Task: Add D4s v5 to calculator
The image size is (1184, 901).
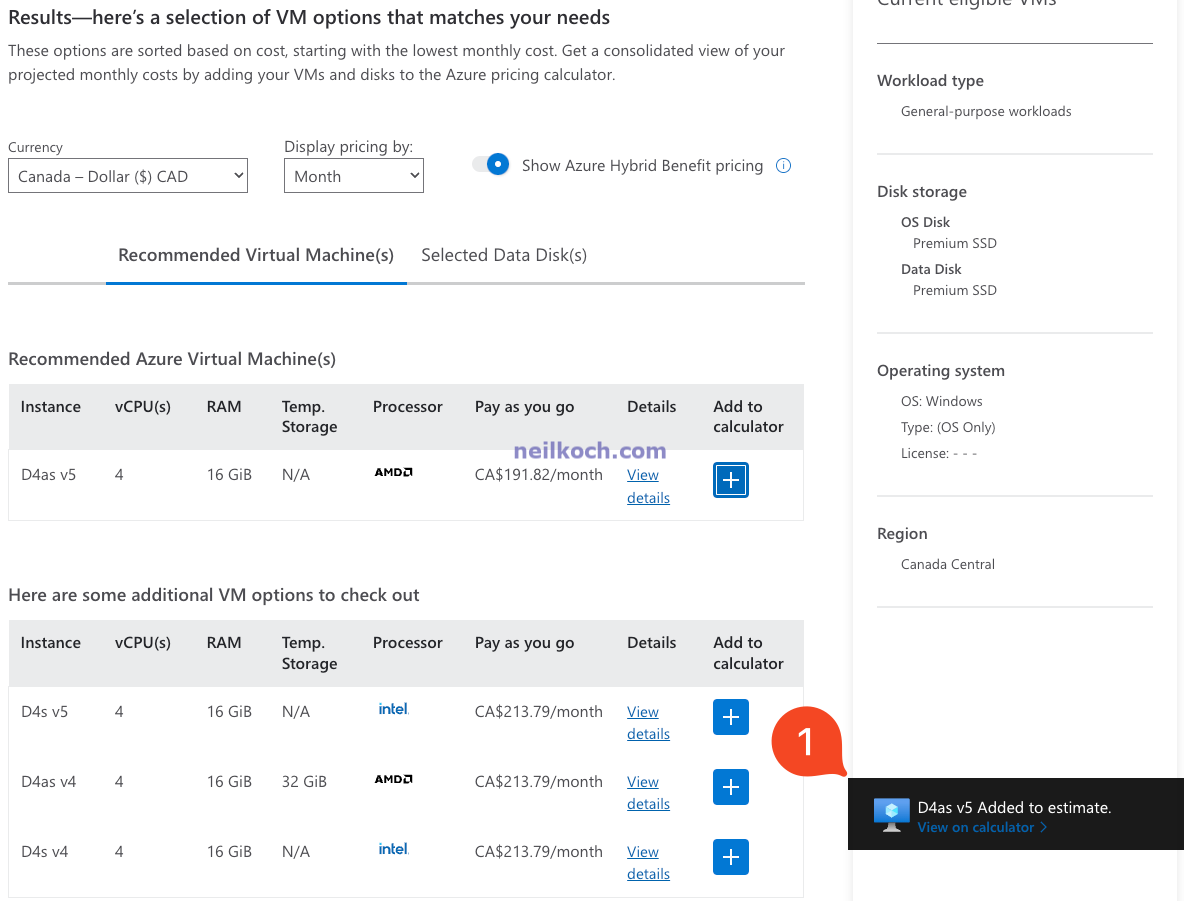Action: click(730, 717)
